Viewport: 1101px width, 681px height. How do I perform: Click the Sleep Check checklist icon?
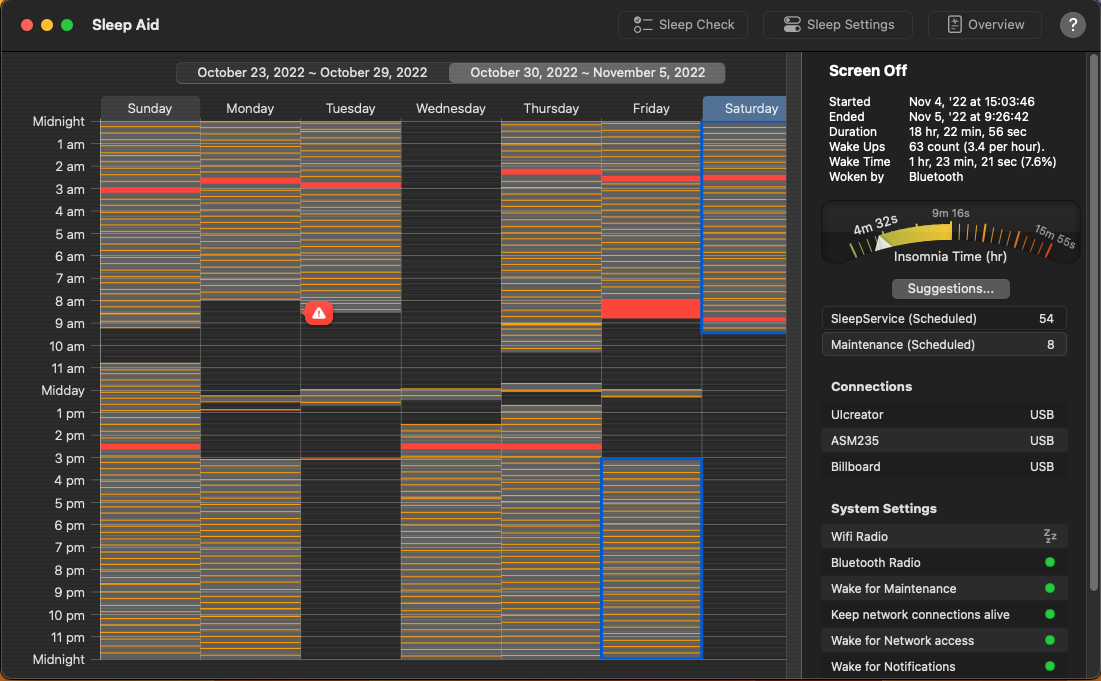(642, 25)
